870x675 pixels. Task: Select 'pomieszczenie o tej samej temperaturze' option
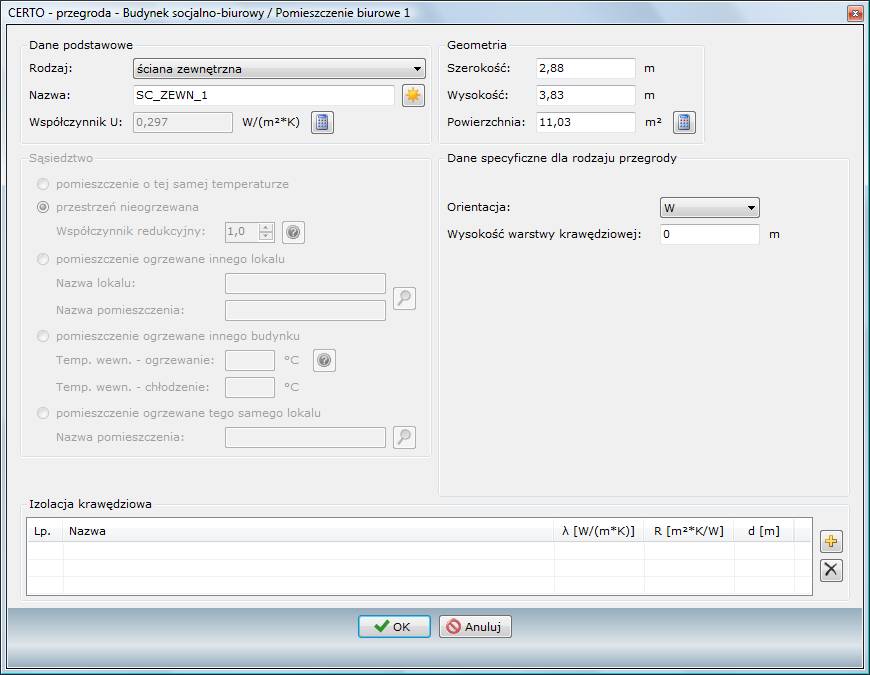tap(43, 185)
